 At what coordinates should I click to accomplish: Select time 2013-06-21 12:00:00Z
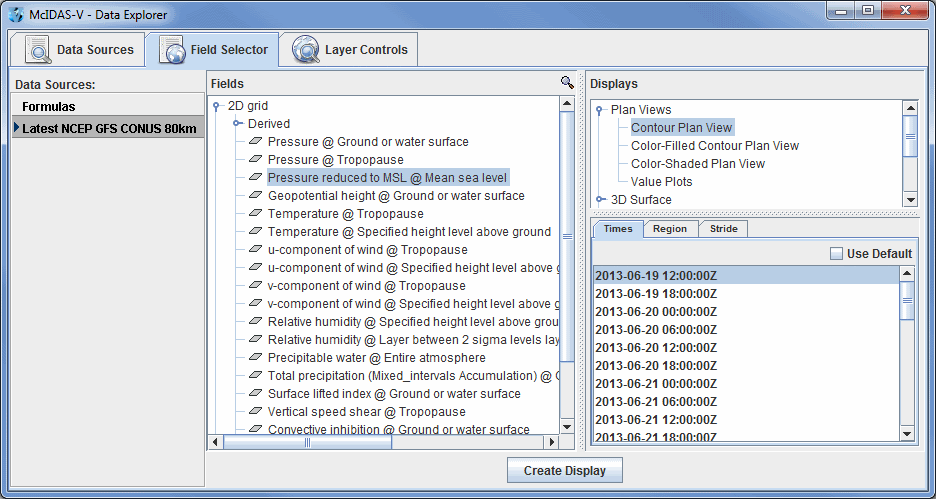coord(746,419)
